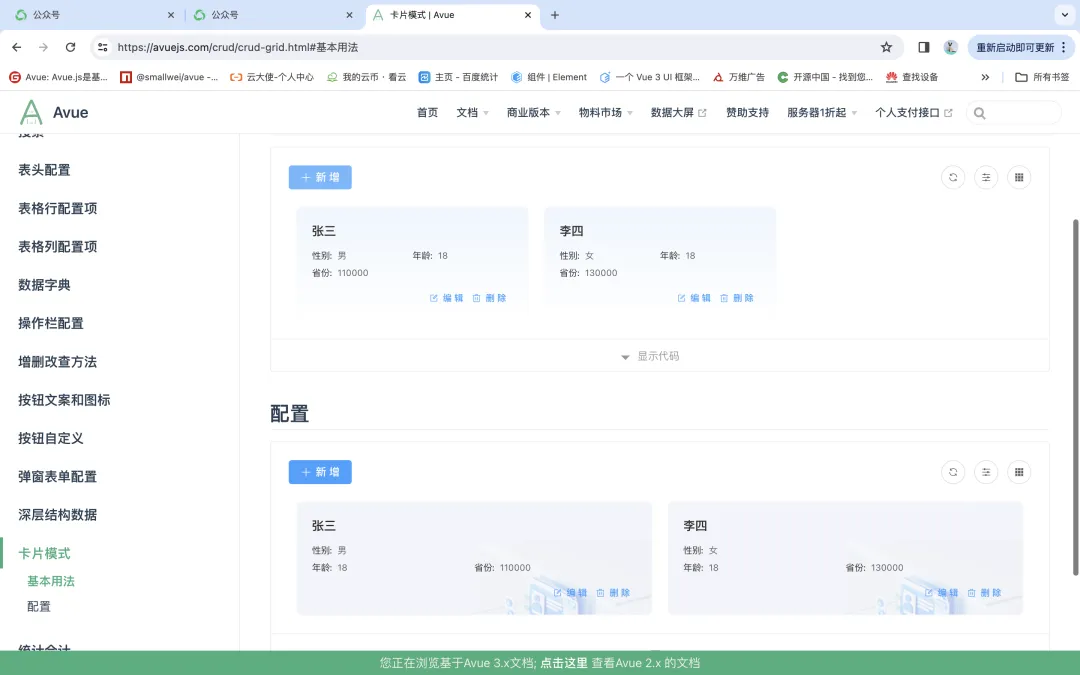Click the blue 新增 button

pos(320,177)
